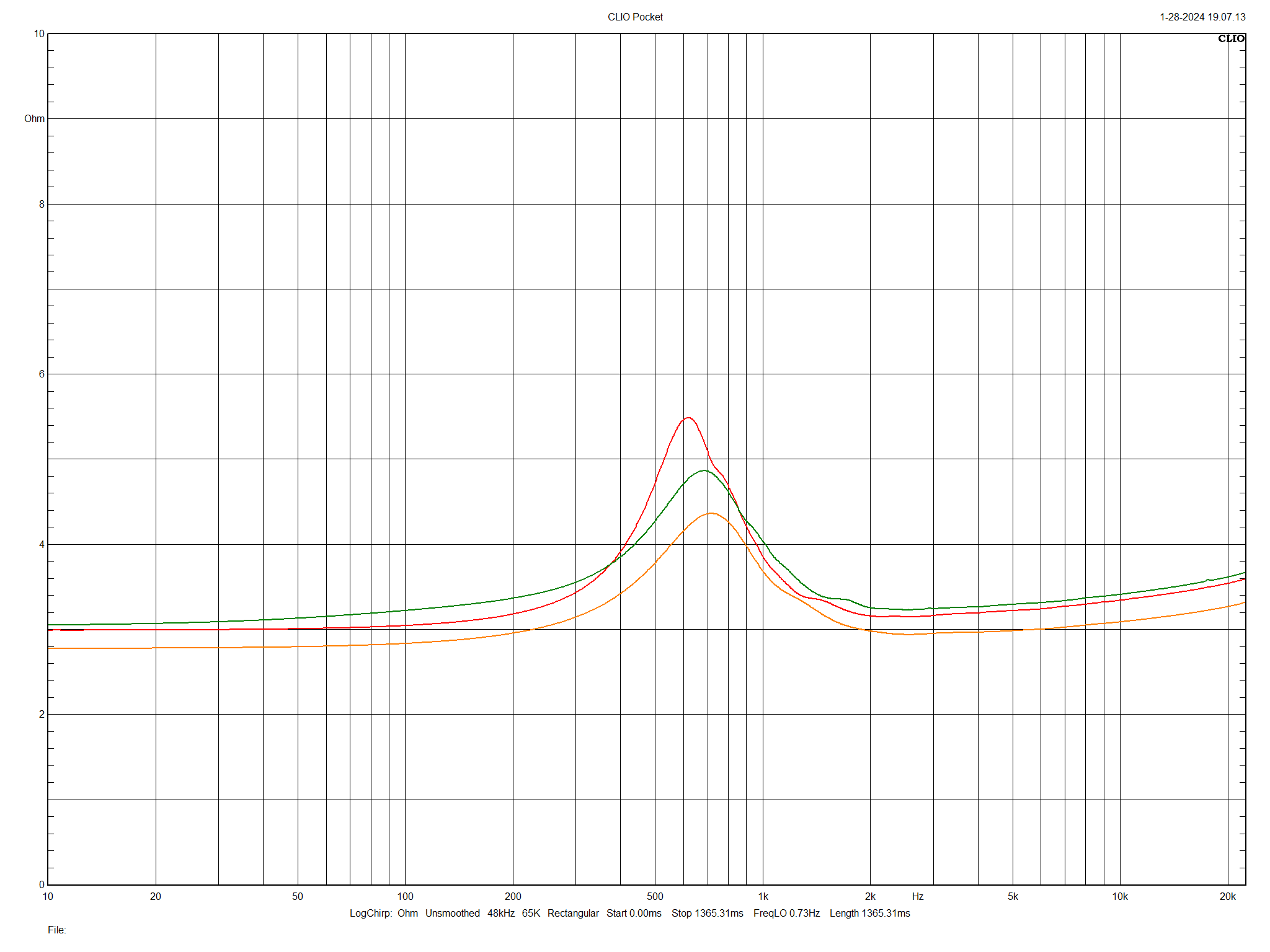Viewport: 1270px width, 952px height.
Task: Click the Unsmoothed setting text
Action: tap(452, 913)
